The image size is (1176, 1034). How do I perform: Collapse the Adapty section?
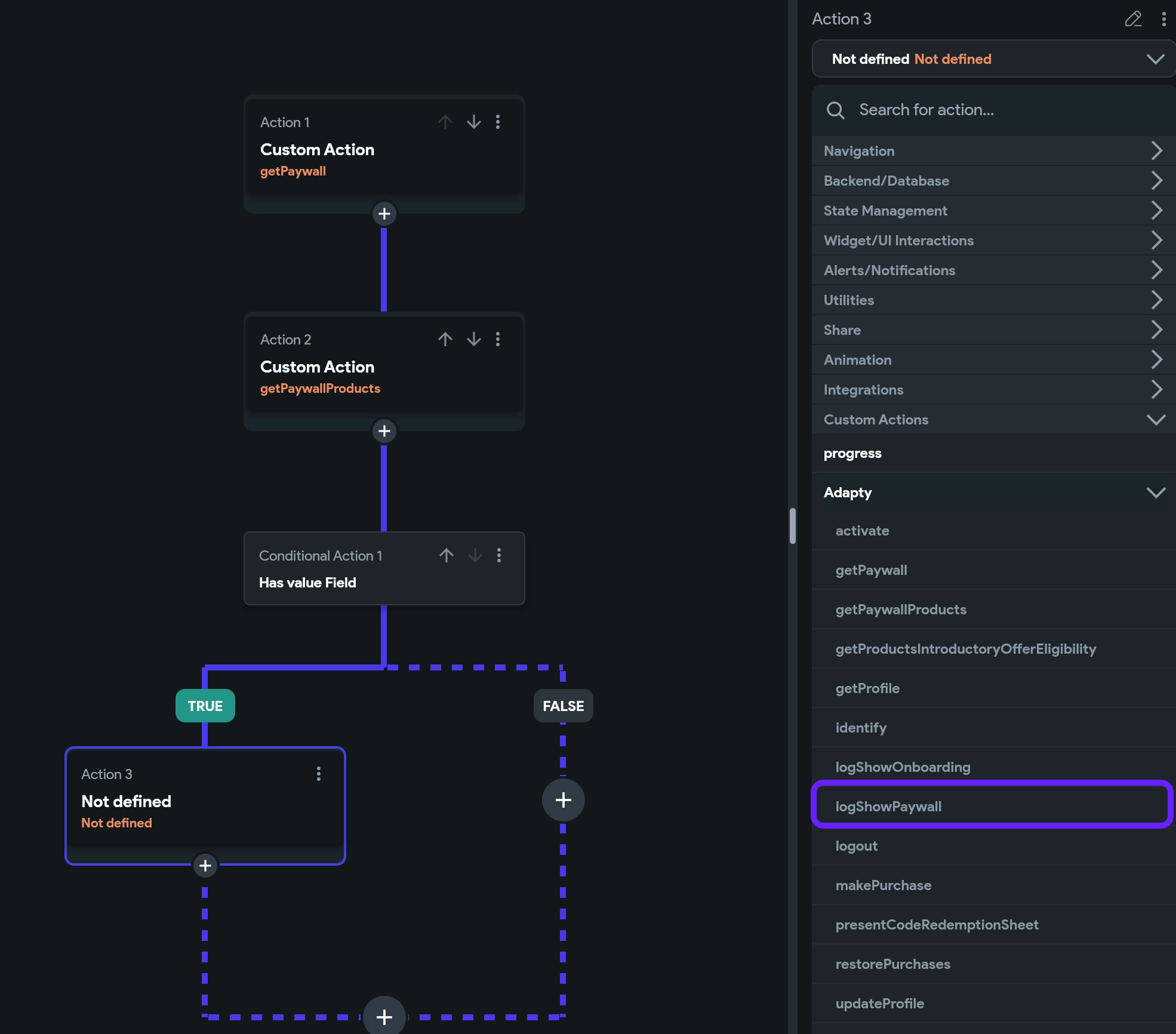click(1157, 493)
